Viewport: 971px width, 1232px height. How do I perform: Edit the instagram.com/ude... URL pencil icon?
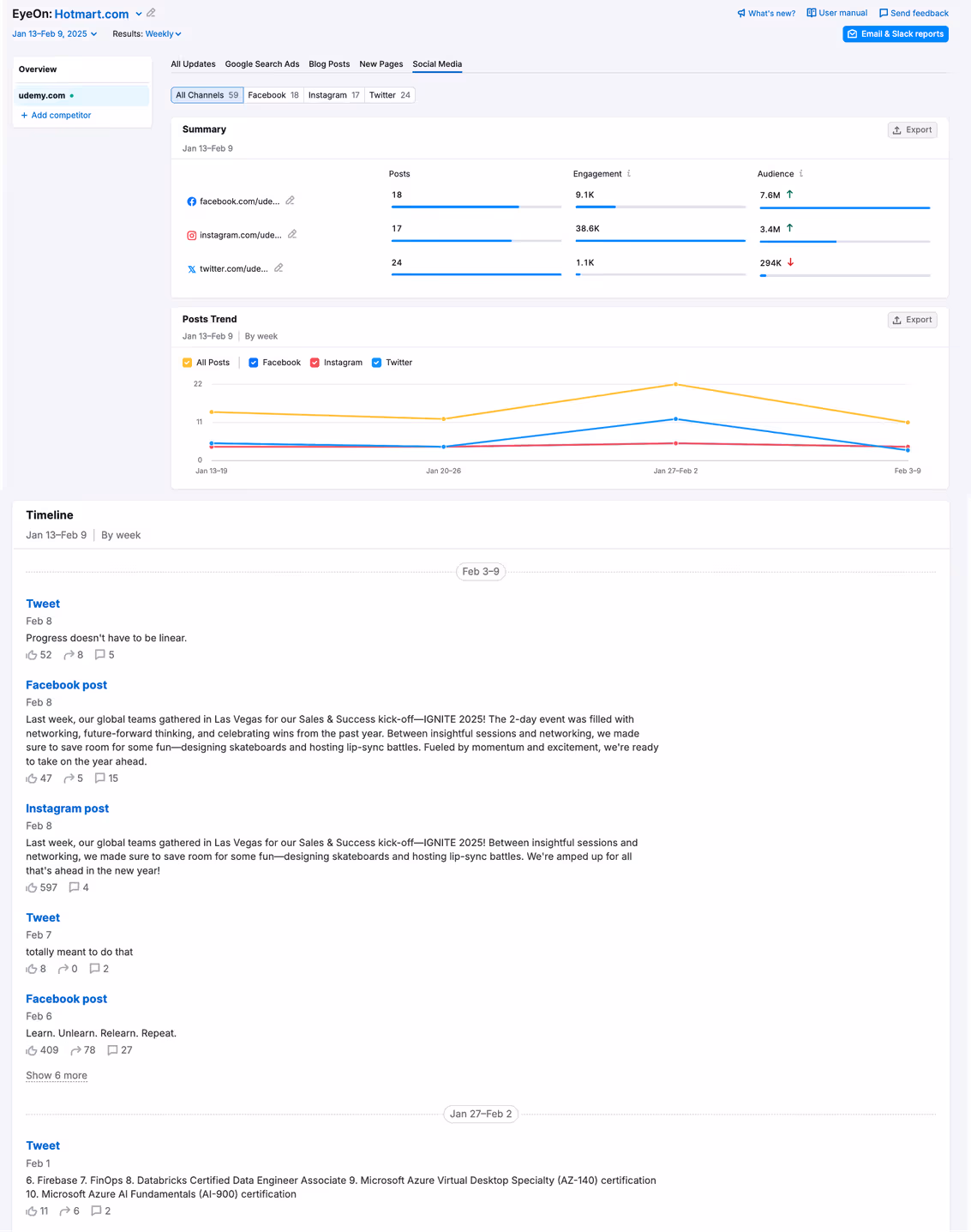coord(292,234)
